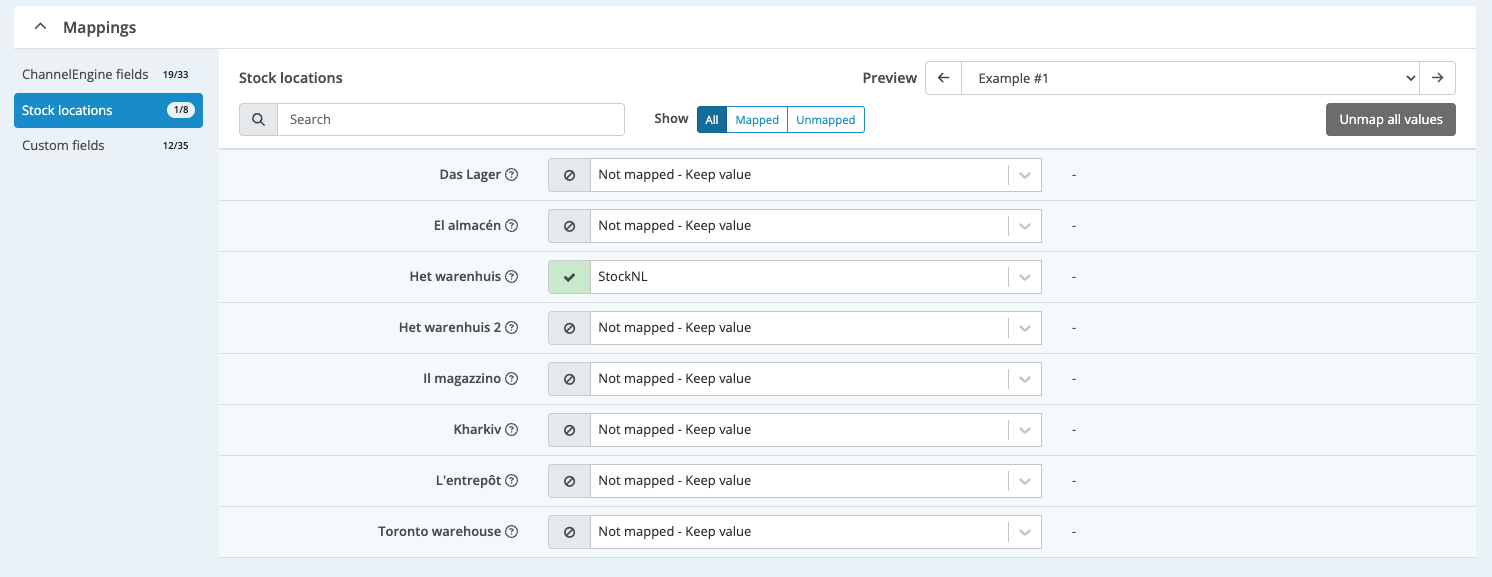
Task: Click help icon next to Il magazzino
Action: (512, 379)
